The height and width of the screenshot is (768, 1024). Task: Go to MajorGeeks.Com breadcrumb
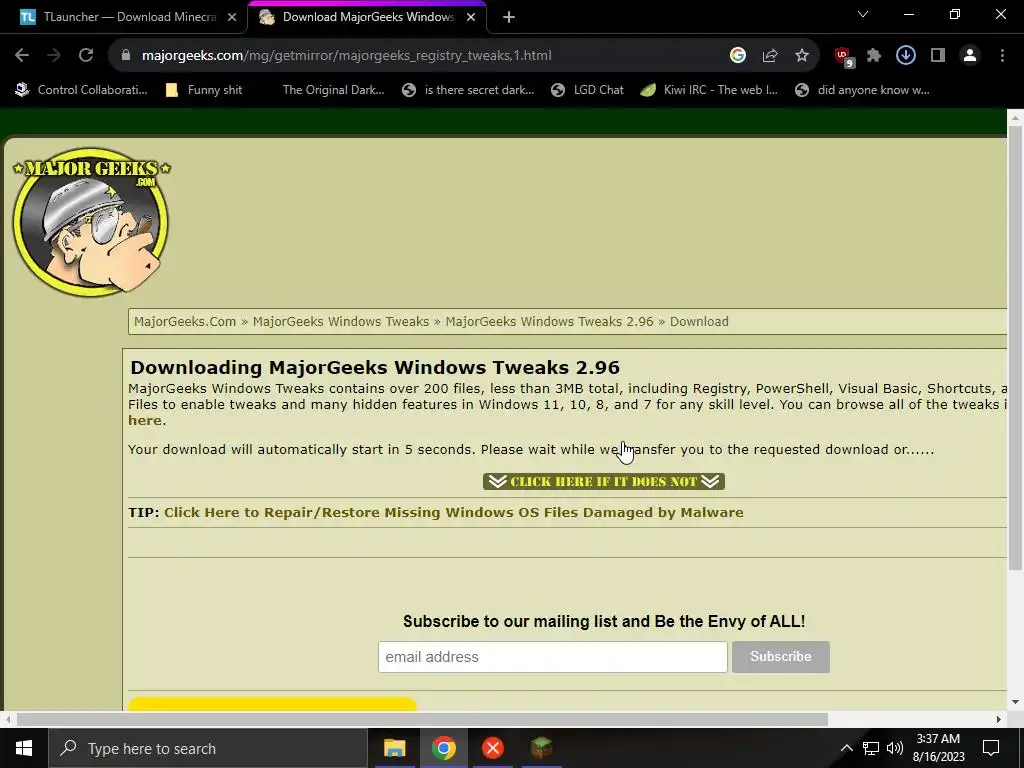(x=185, y=321)
